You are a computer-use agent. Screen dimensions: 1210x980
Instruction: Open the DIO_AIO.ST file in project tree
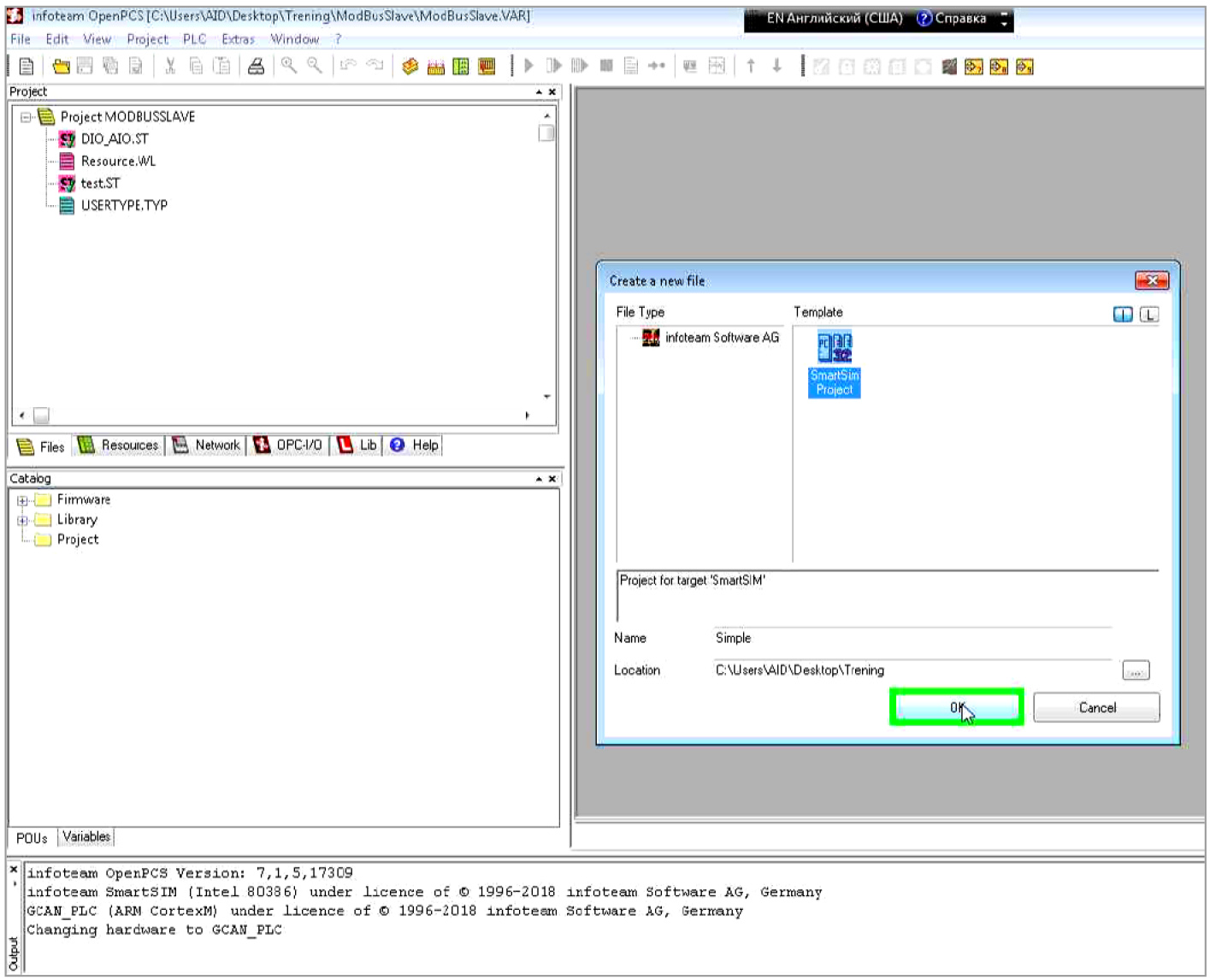(x=114, y=139)
